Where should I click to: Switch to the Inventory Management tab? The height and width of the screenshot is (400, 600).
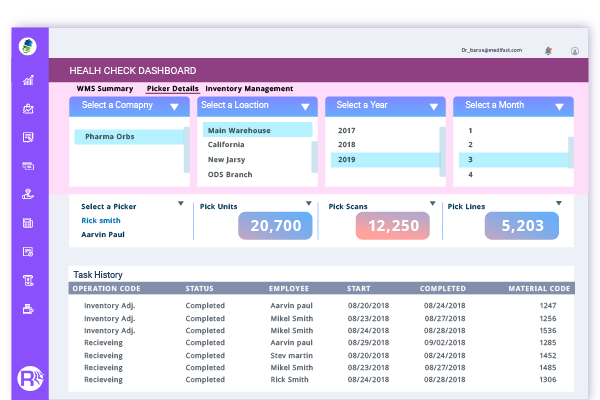(249, 89)
